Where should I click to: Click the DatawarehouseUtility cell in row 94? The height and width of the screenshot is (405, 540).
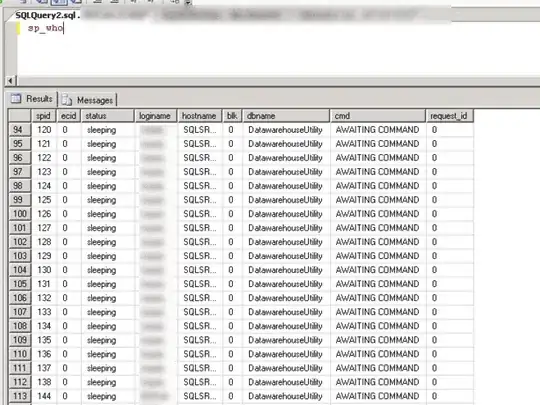[x=285, y=130]
